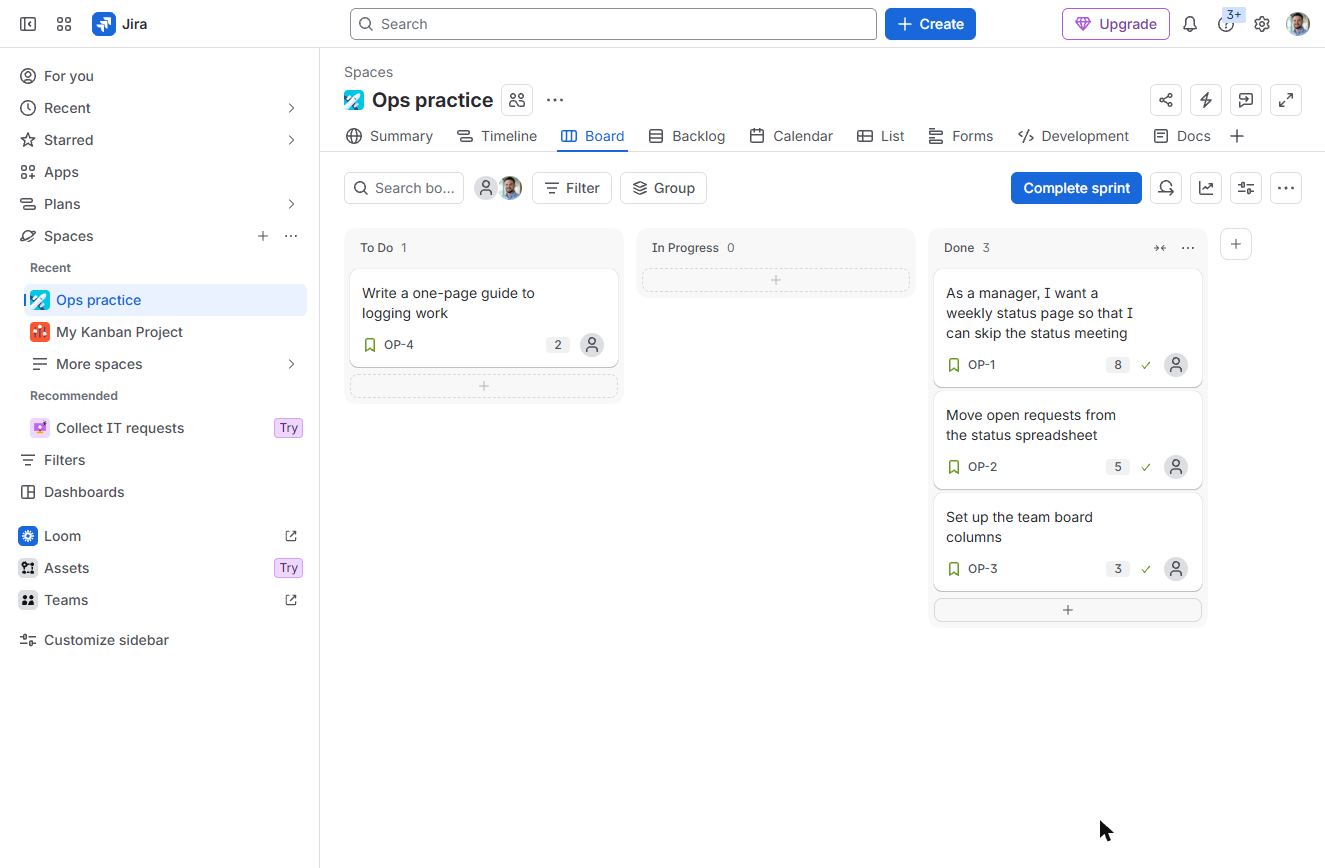Collapse the sidebar with the panel icon

(28, 24)
